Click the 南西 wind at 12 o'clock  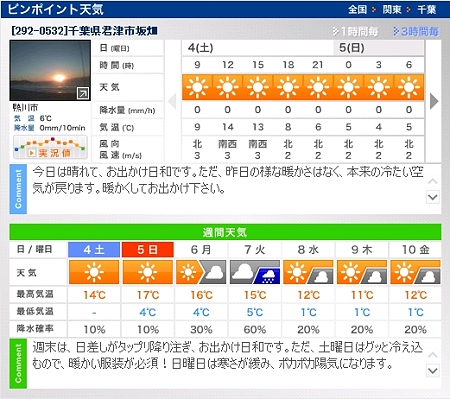[227, 144]
